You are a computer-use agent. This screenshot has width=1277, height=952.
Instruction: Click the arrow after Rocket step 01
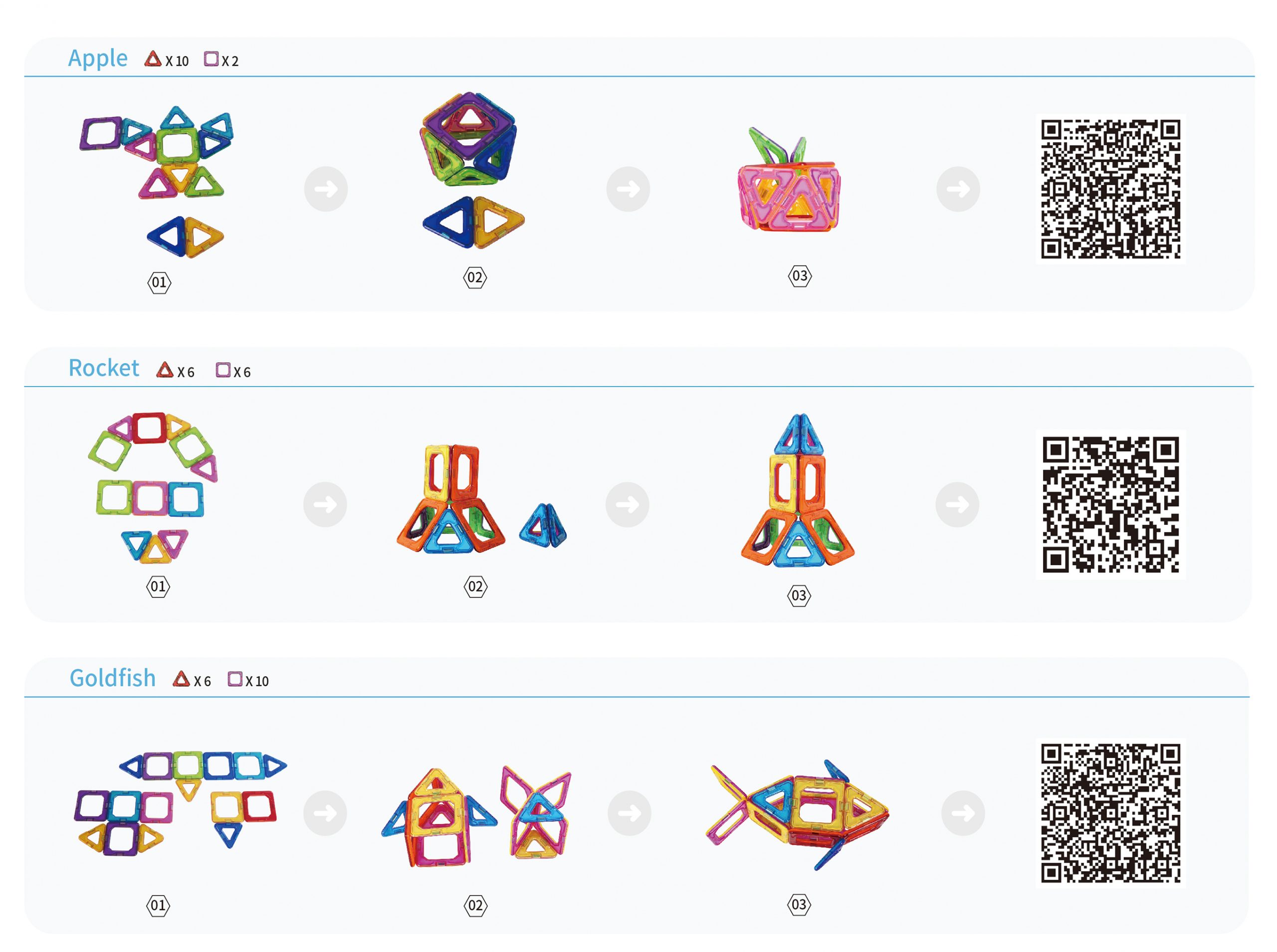325,504
